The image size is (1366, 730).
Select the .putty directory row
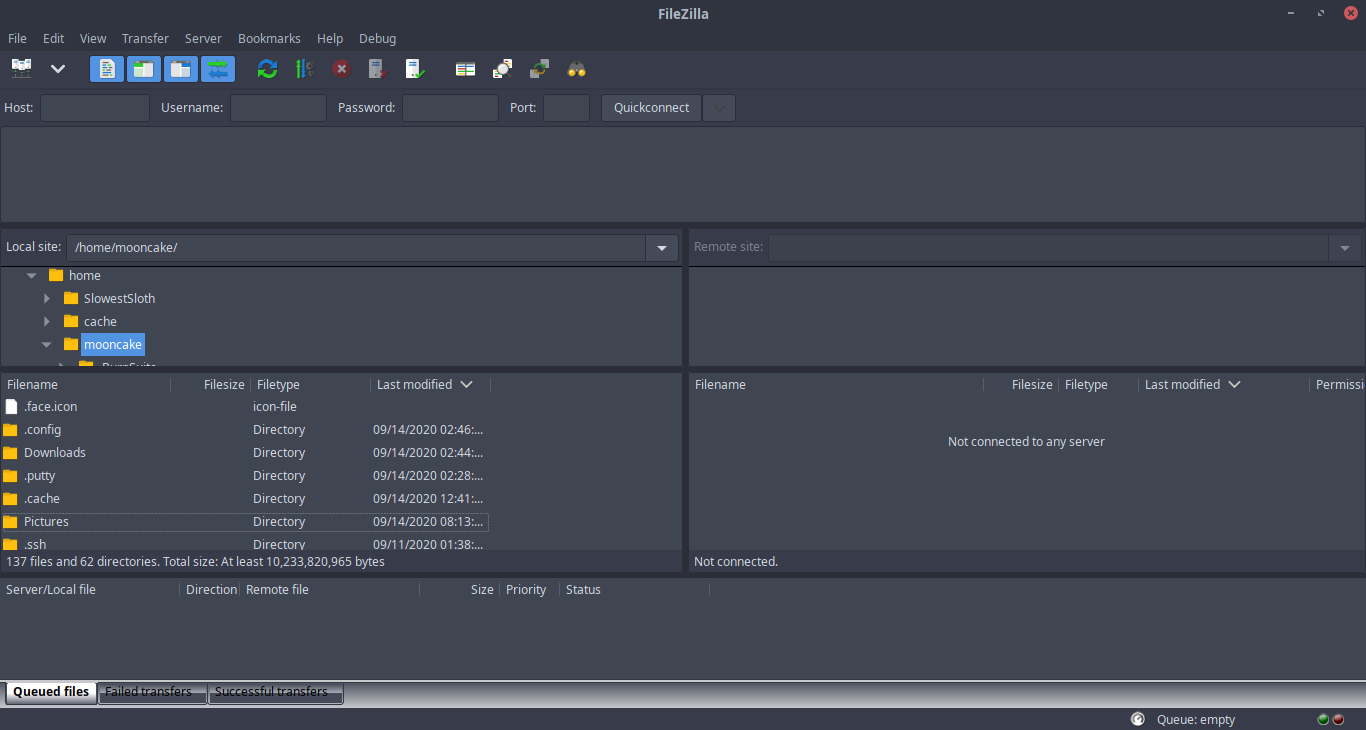(245, 476)
